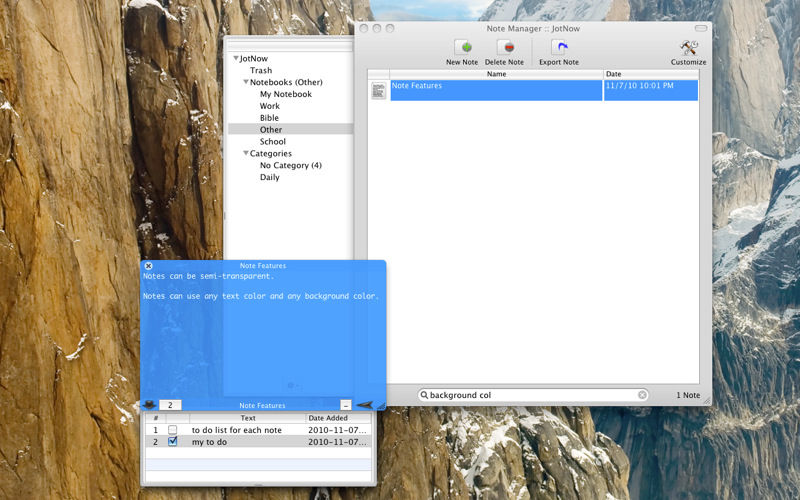Collapse the Notebooks (Other) disclosure triangle
This screenshot has width=800, height=500.
pos(246,82)
